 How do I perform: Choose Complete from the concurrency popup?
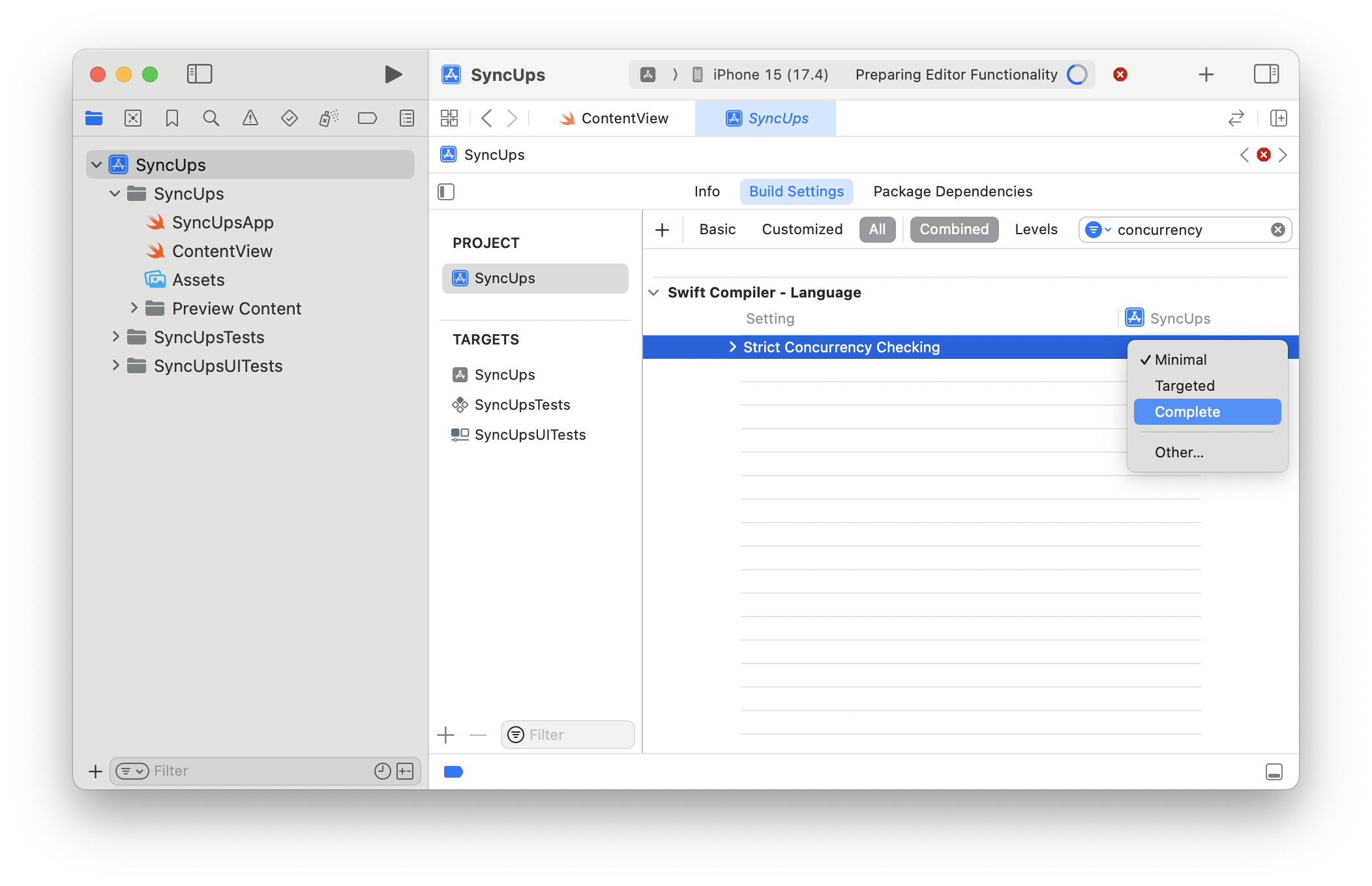(x=1187, y=412)
